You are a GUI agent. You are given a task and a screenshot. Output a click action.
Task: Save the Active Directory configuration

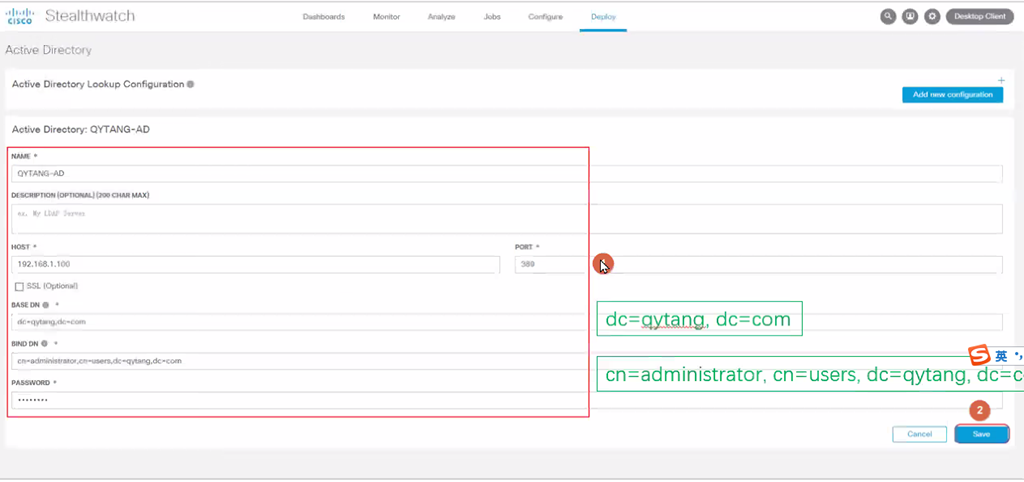coord(981,434)
